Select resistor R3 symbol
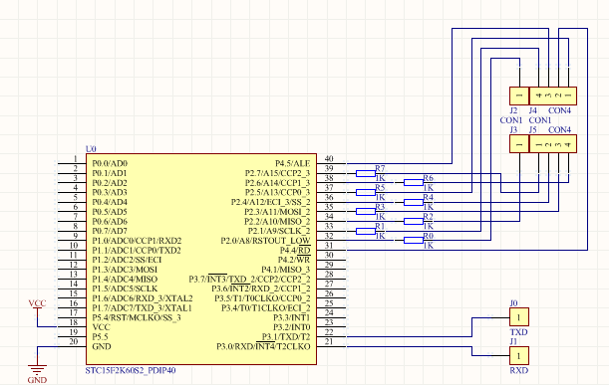 pos(366,212)
